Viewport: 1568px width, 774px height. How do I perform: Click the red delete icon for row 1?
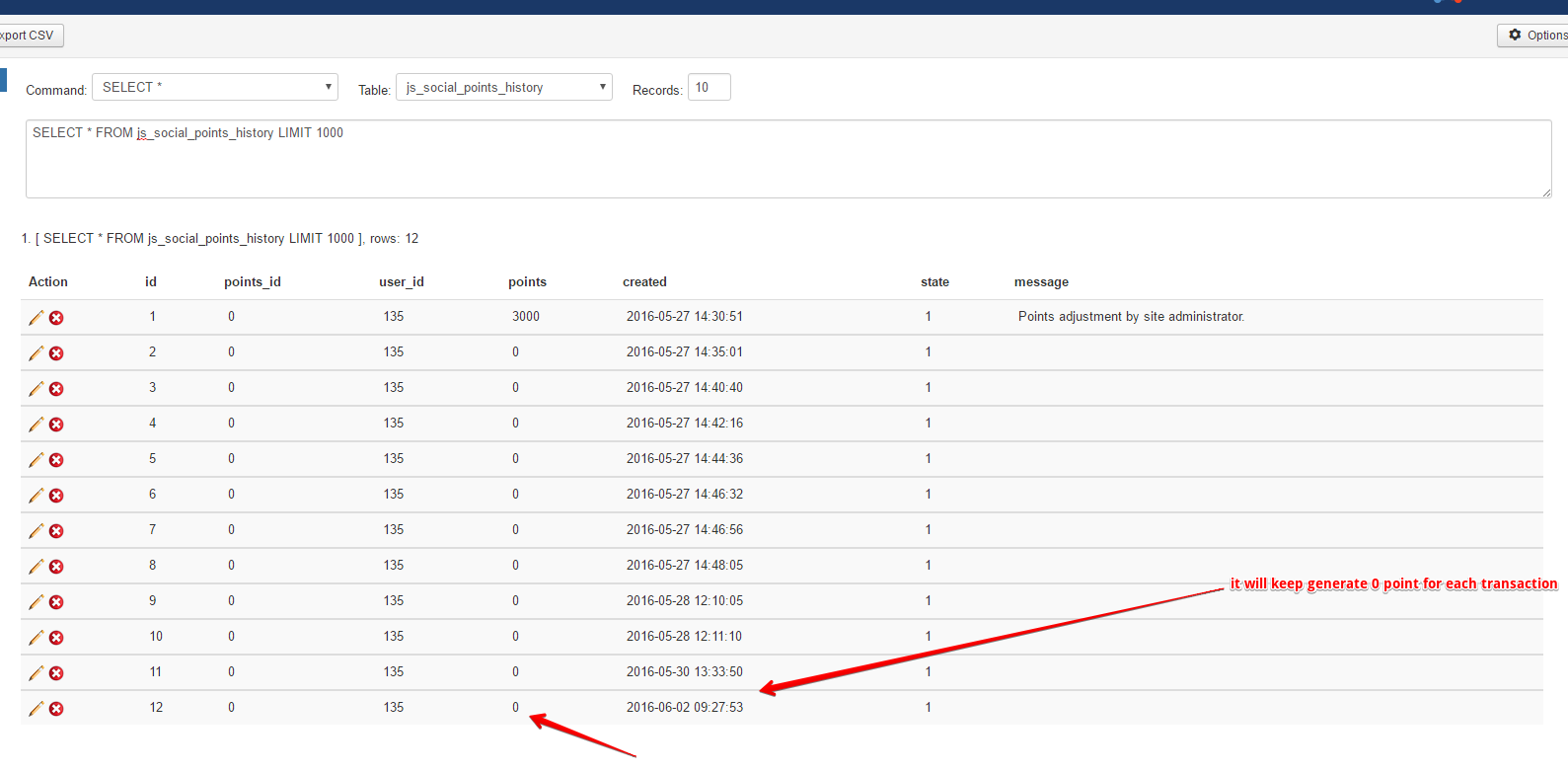point(56,318)
